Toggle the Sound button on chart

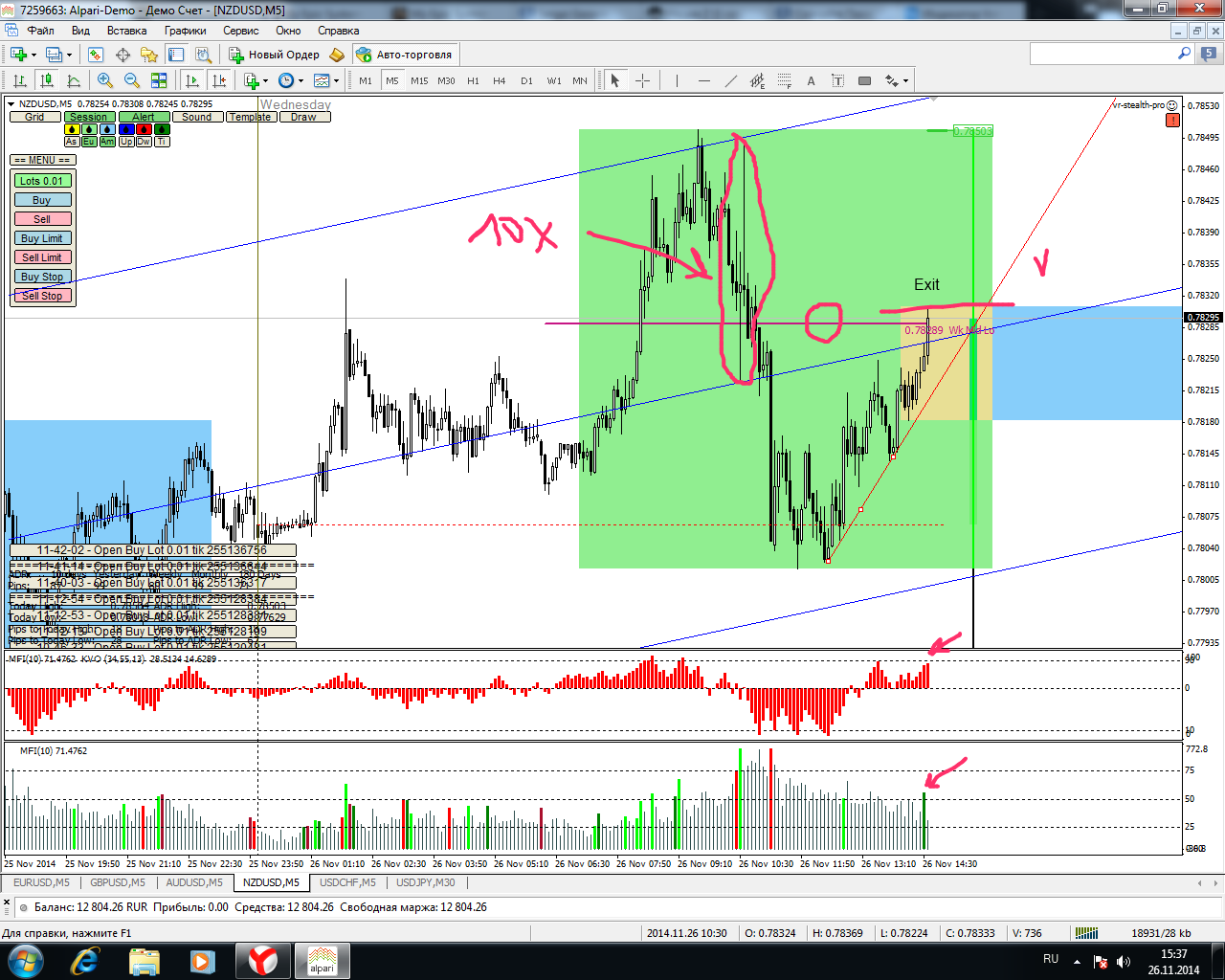197,117
